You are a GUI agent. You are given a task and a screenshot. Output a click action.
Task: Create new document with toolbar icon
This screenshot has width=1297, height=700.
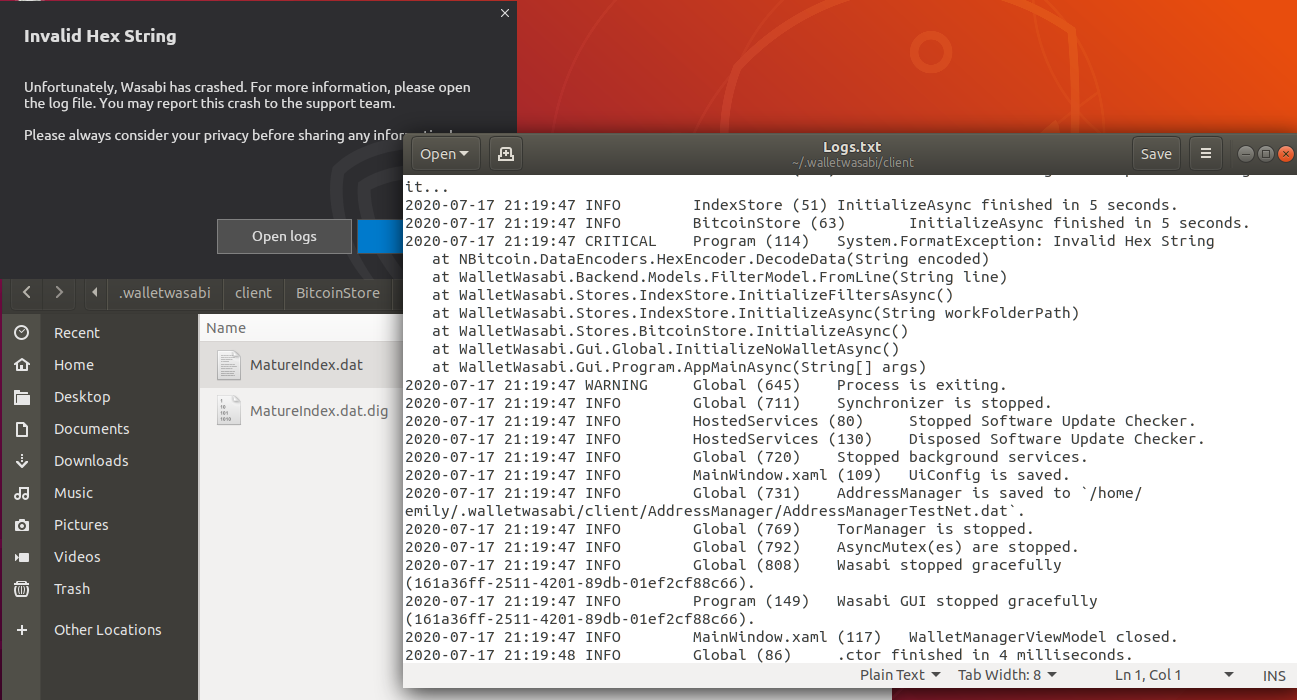[506, 154]
